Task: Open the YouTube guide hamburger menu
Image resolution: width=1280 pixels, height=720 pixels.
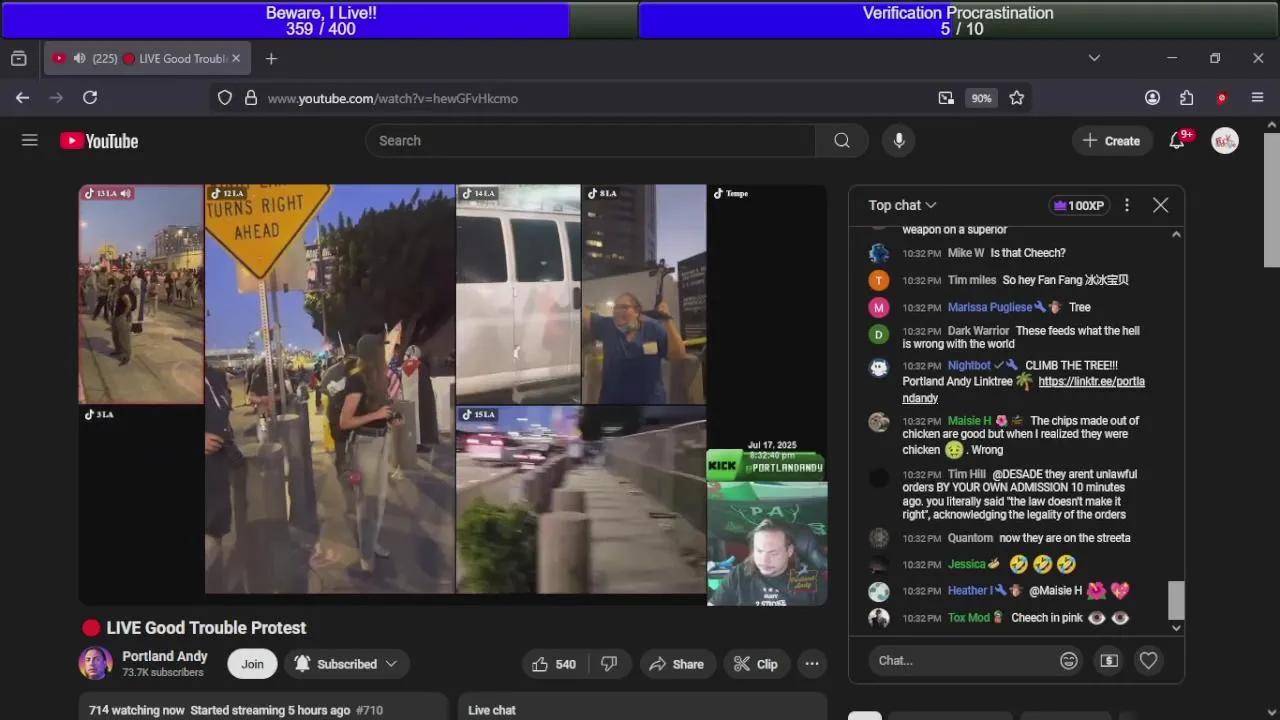Action: click(30, 141)
